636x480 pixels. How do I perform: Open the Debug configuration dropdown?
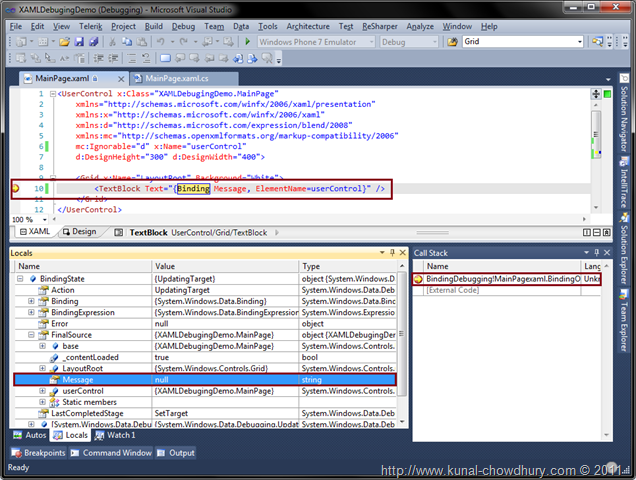coord(435,42)
